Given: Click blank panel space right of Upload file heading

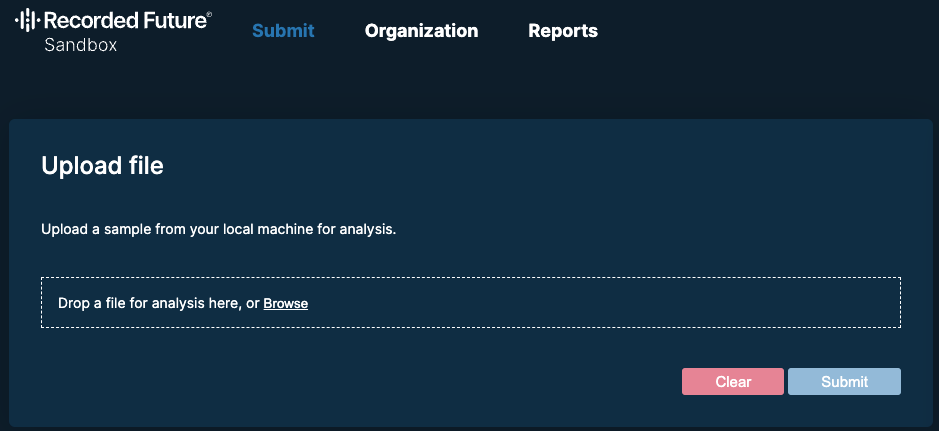Looking at the screenshot, I should tap(550, 166).
